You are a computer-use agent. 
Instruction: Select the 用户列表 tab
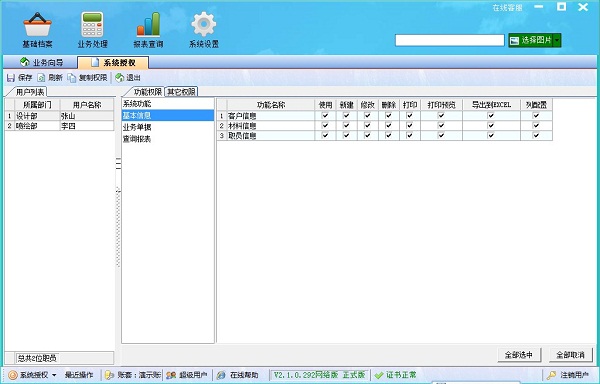pyautogui.click(x=30, y=92)
